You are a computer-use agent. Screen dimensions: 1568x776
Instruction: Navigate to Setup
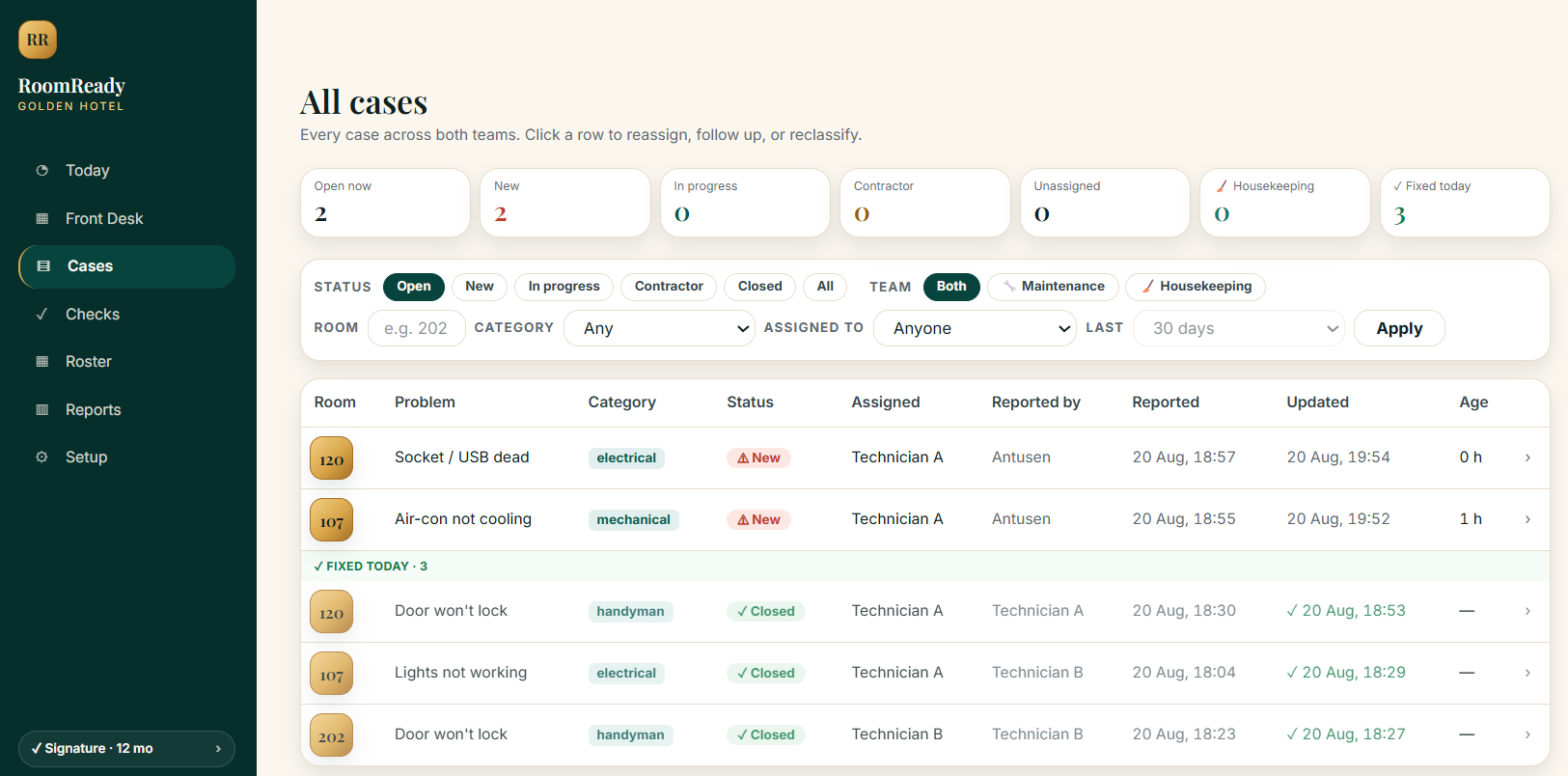[x=127, y=457]
